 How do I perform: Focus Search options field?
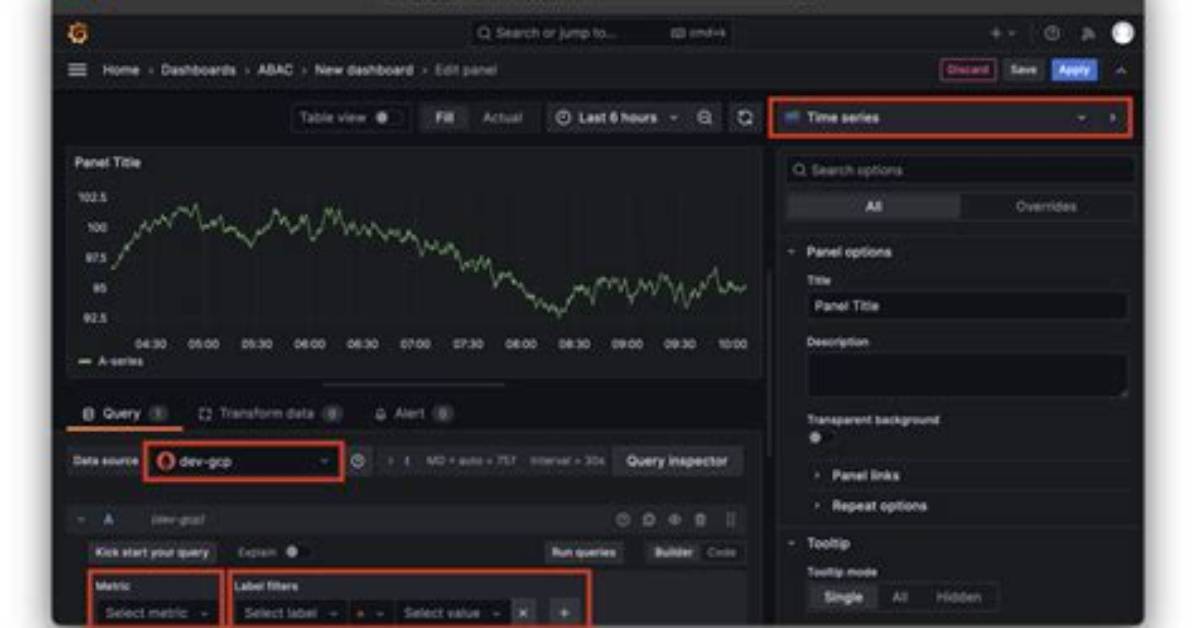(x=960, y=170)
